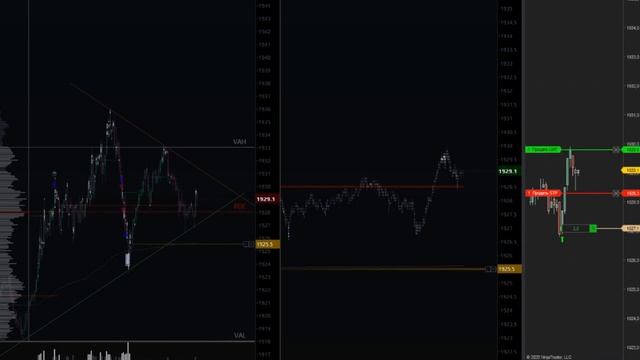Click the red stop price flag on right axis
Screen dimensions: 640x360
pos(631,193)
